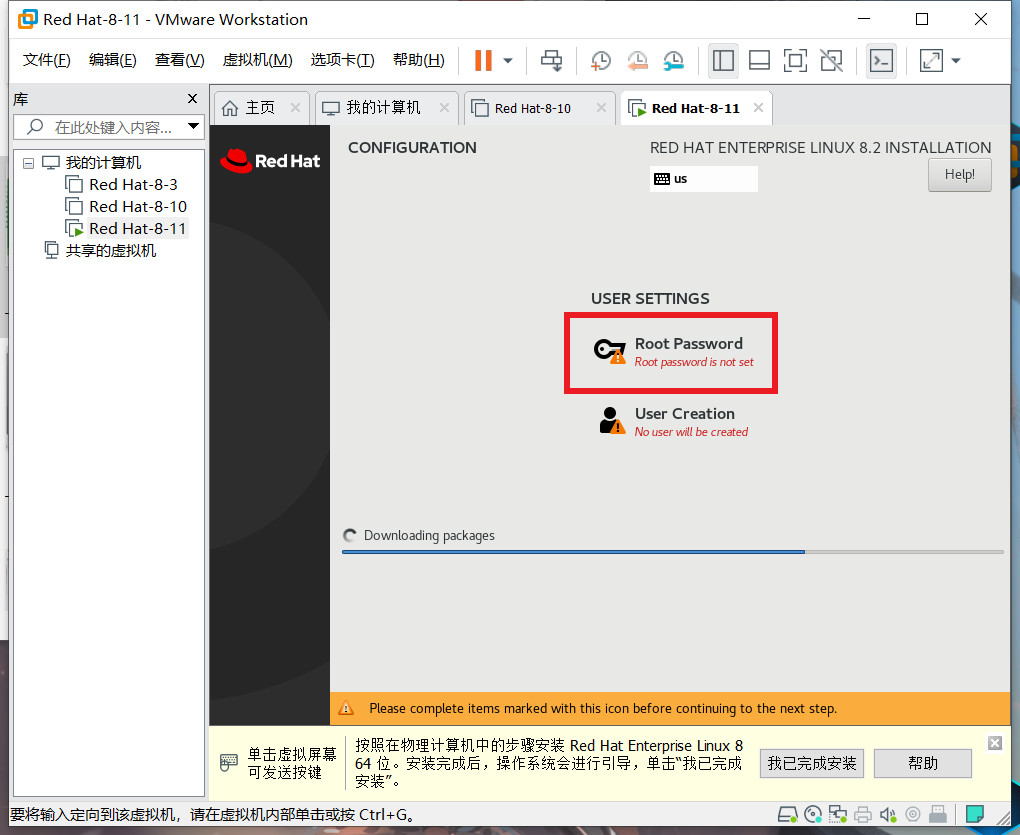Open the 编辑(E) menu
Viewport: 1020px width, 835px height.
click(113, 60)
